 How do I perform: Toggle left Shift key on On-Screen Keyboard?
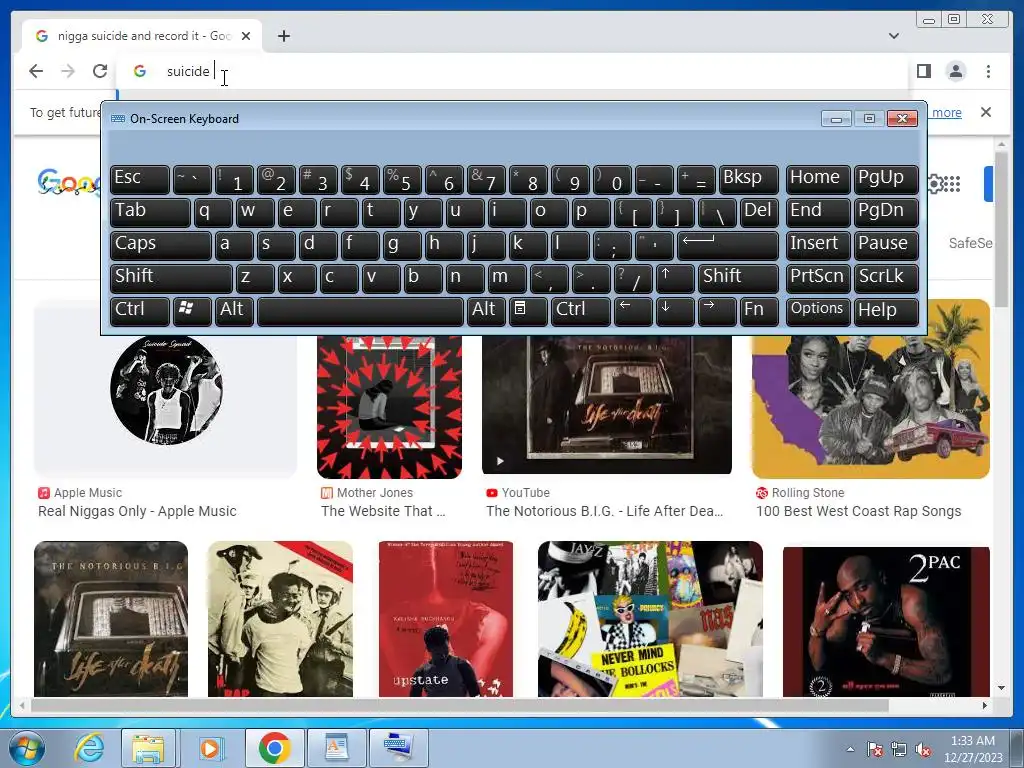pos(171,278)
